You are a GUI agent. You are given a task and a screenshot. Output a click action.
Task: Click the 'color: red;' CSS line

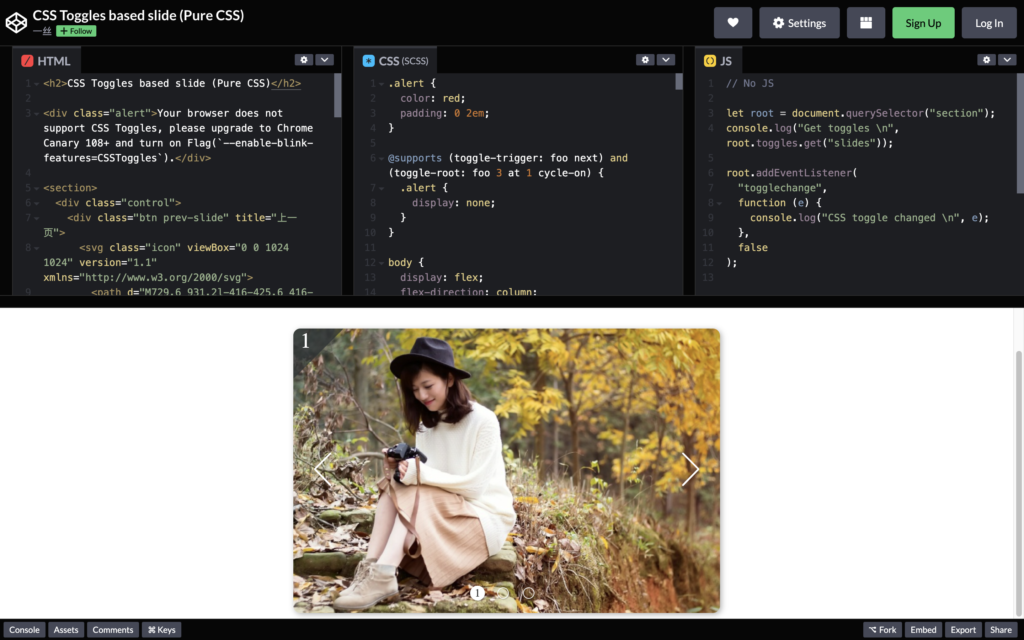click(x=433, y=99)
